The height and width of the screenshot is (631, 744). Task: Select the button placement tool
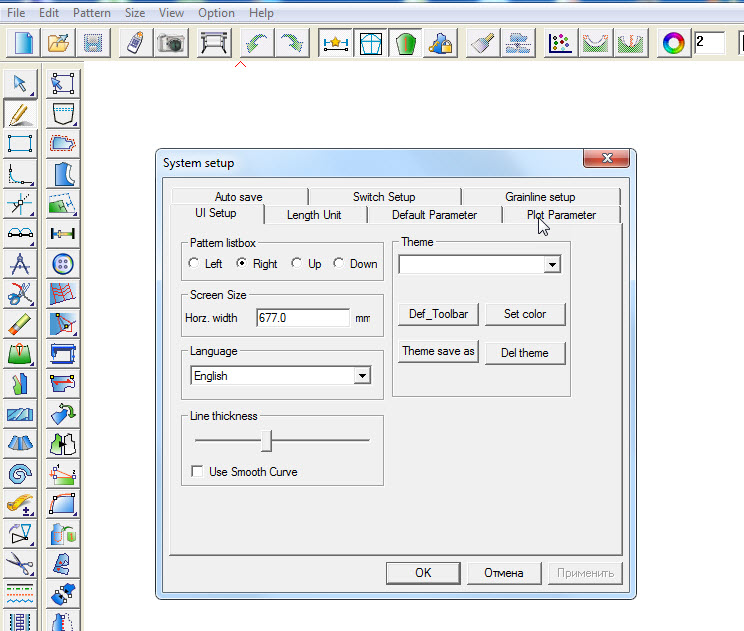[x=64, y=265]
